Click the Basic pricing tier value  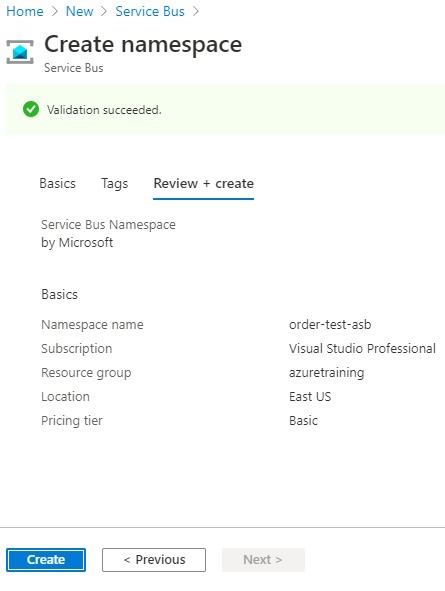point(303,421)
